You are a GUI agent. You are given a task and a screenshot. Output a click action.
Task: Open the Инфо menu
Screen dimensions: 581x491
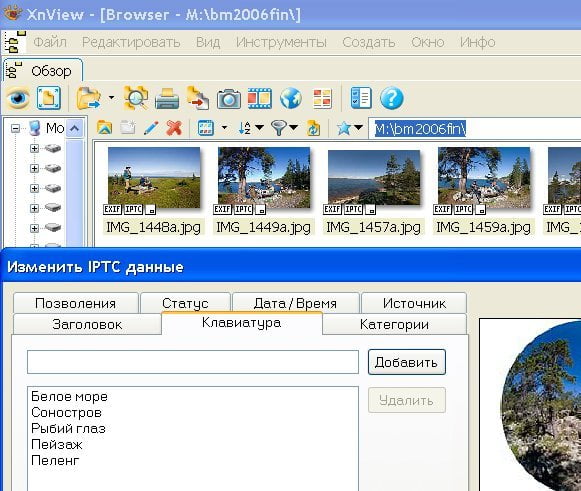[478, 42]
